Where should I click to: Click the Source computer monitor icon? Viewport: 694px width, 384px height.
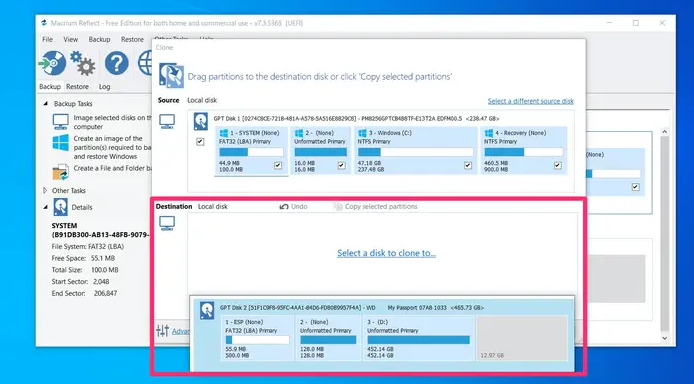(x=167, y=121)
